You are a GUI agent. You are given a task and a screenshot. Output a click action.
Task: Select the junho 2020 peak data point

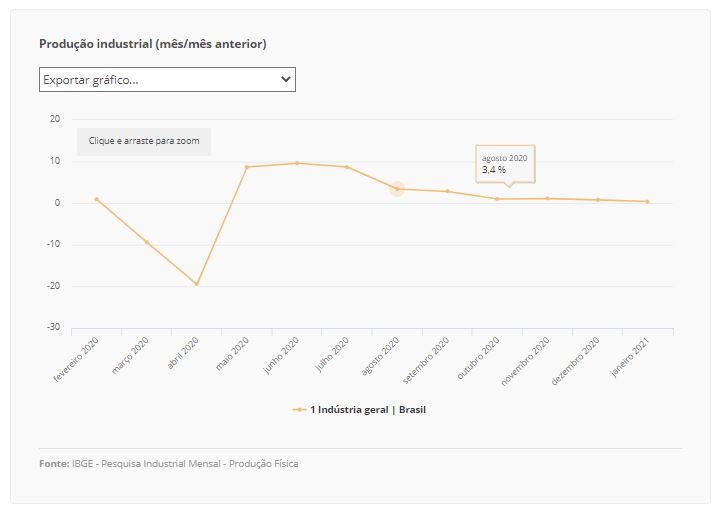(297, 163)
